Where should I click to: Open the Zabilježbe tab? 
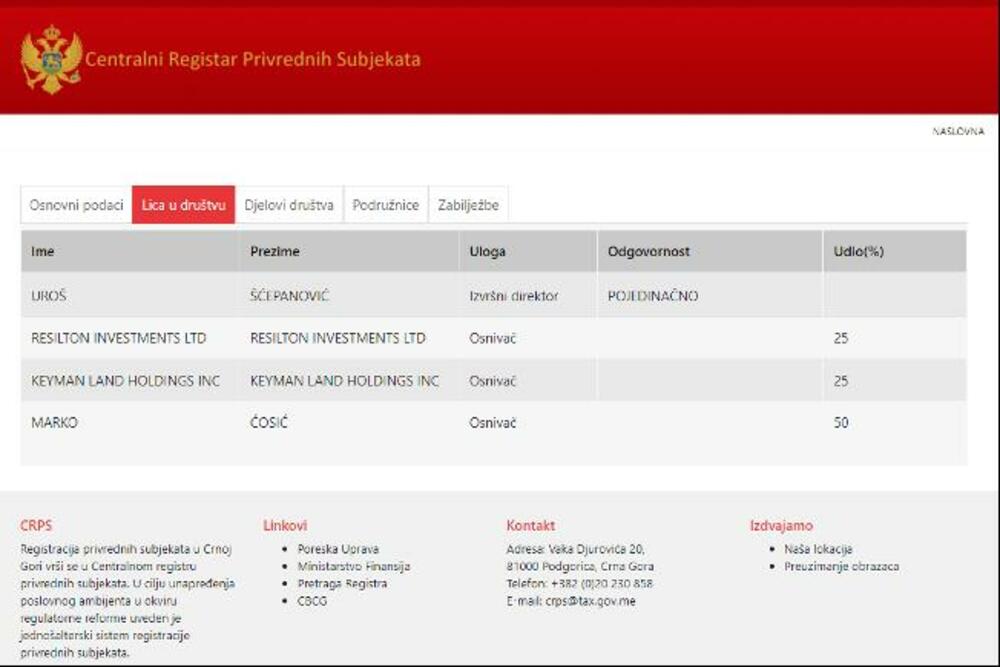(468, 205)
